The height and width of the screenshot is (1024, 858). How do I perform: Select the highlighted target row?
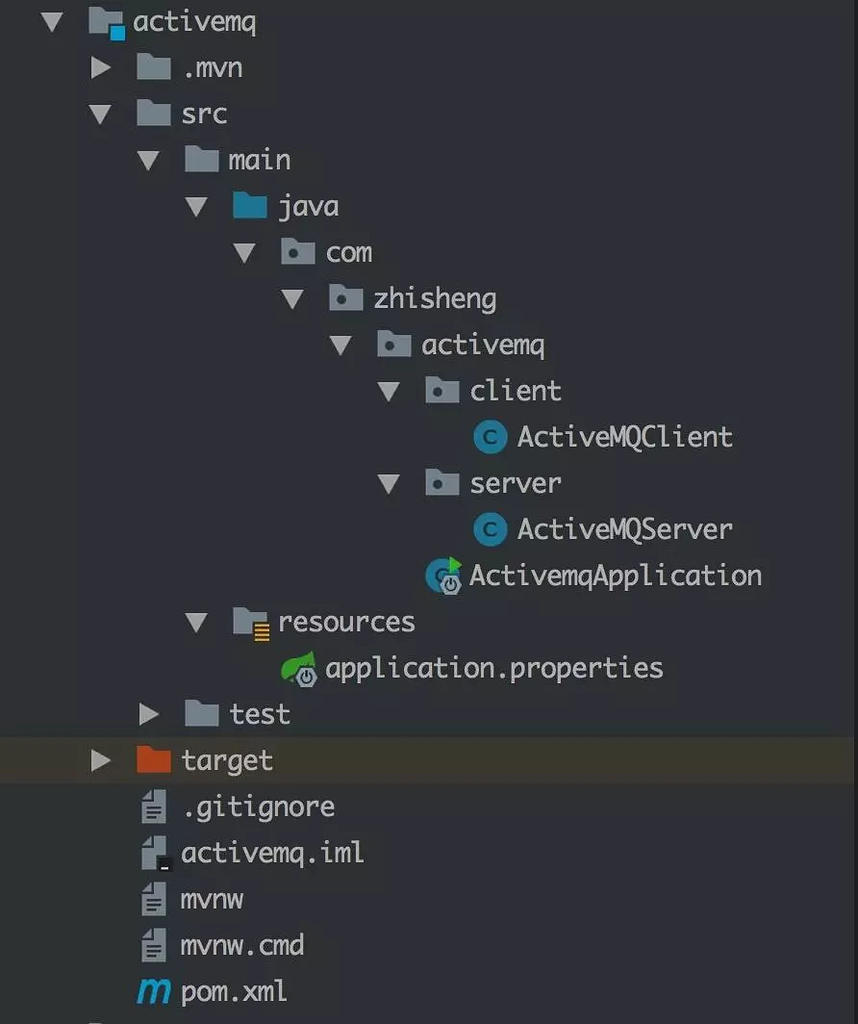click(x=225, y=760)
